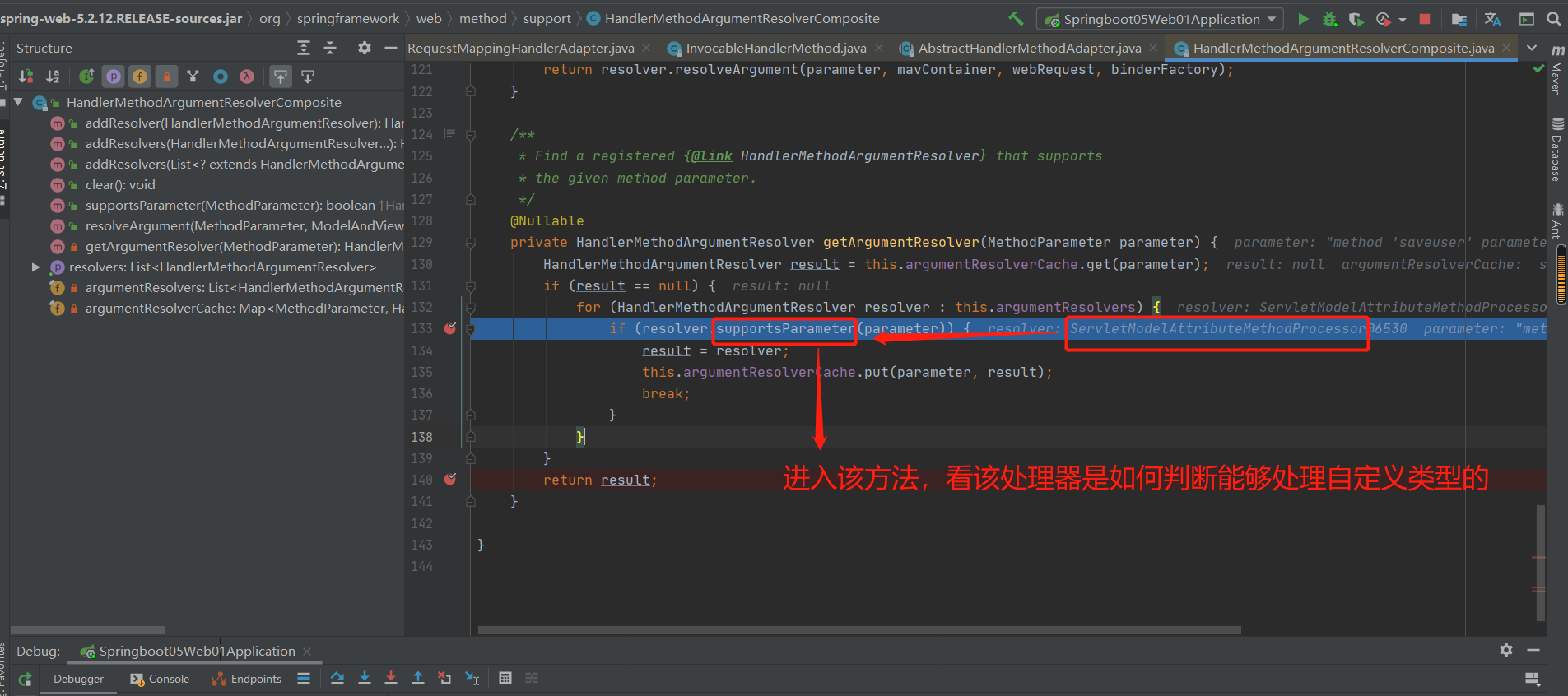Fold the for loop at line 132
The width and height of the screenshot is (1568, 696).
pos(471,307)
